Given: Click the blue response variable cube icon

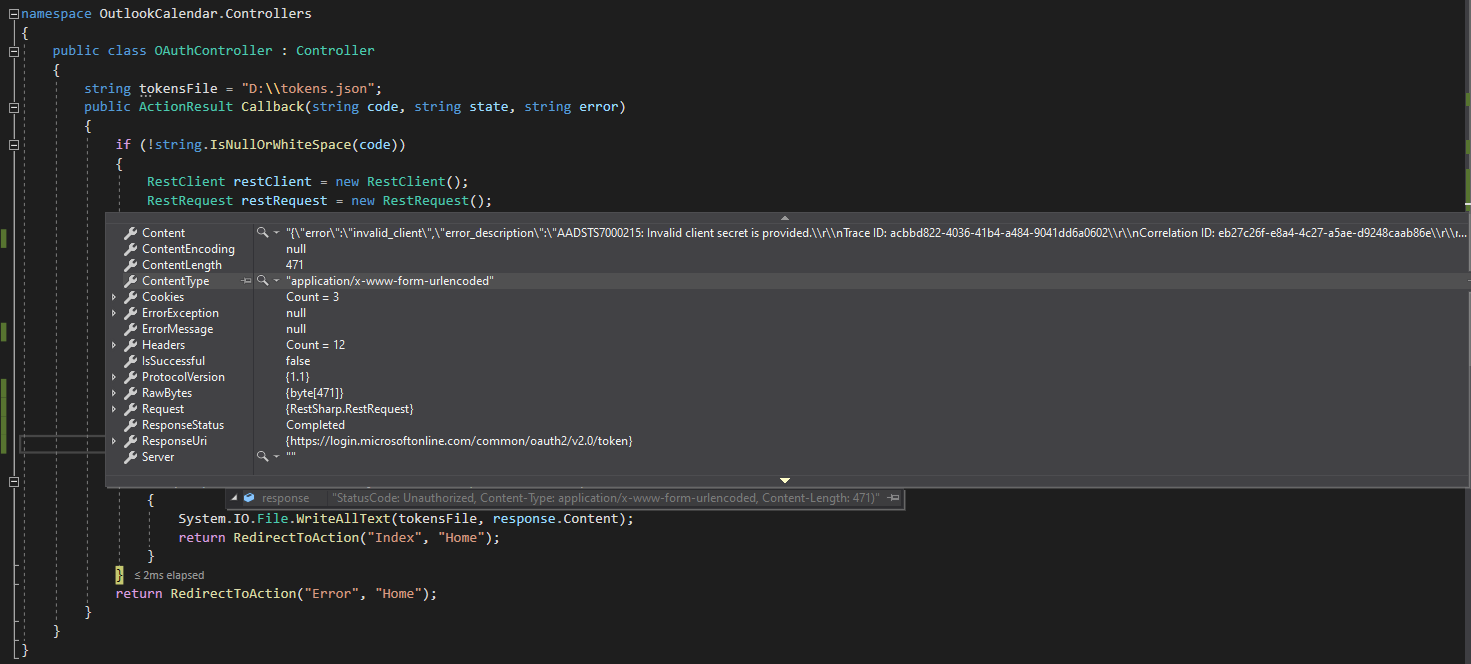Looking at the screenshot, I should pos(249,498).
